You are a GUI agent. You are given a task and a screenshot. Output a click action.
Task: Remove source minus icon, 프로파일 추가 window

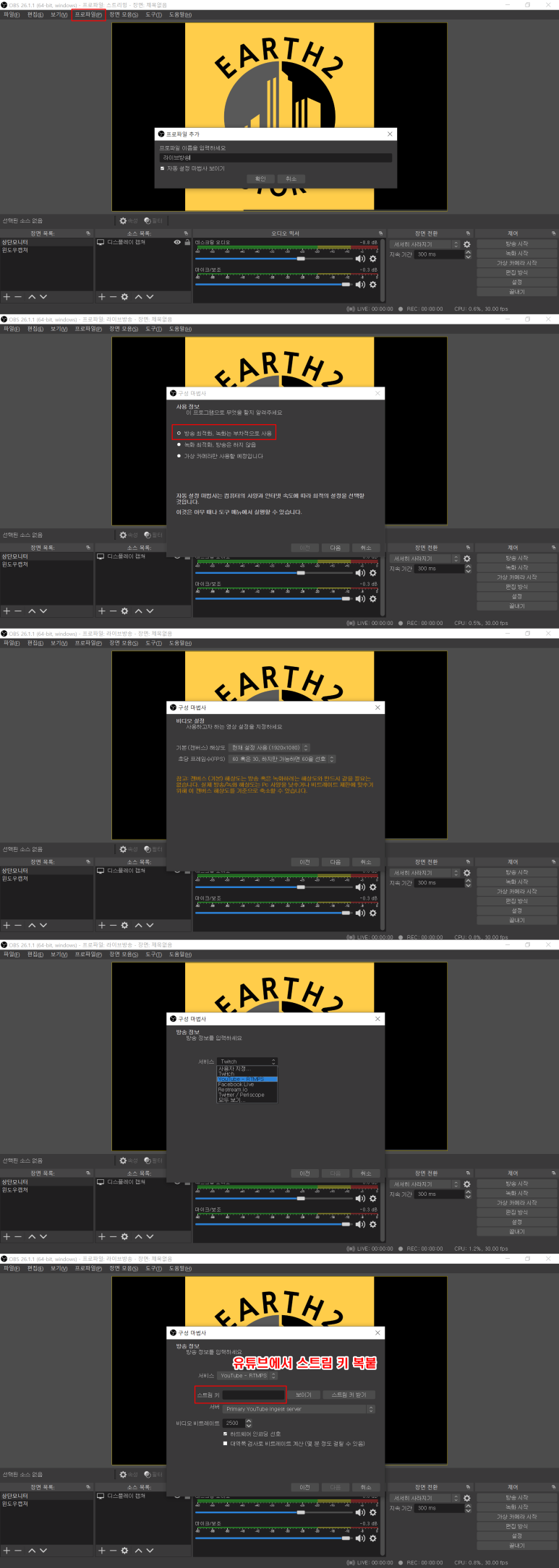113,297
